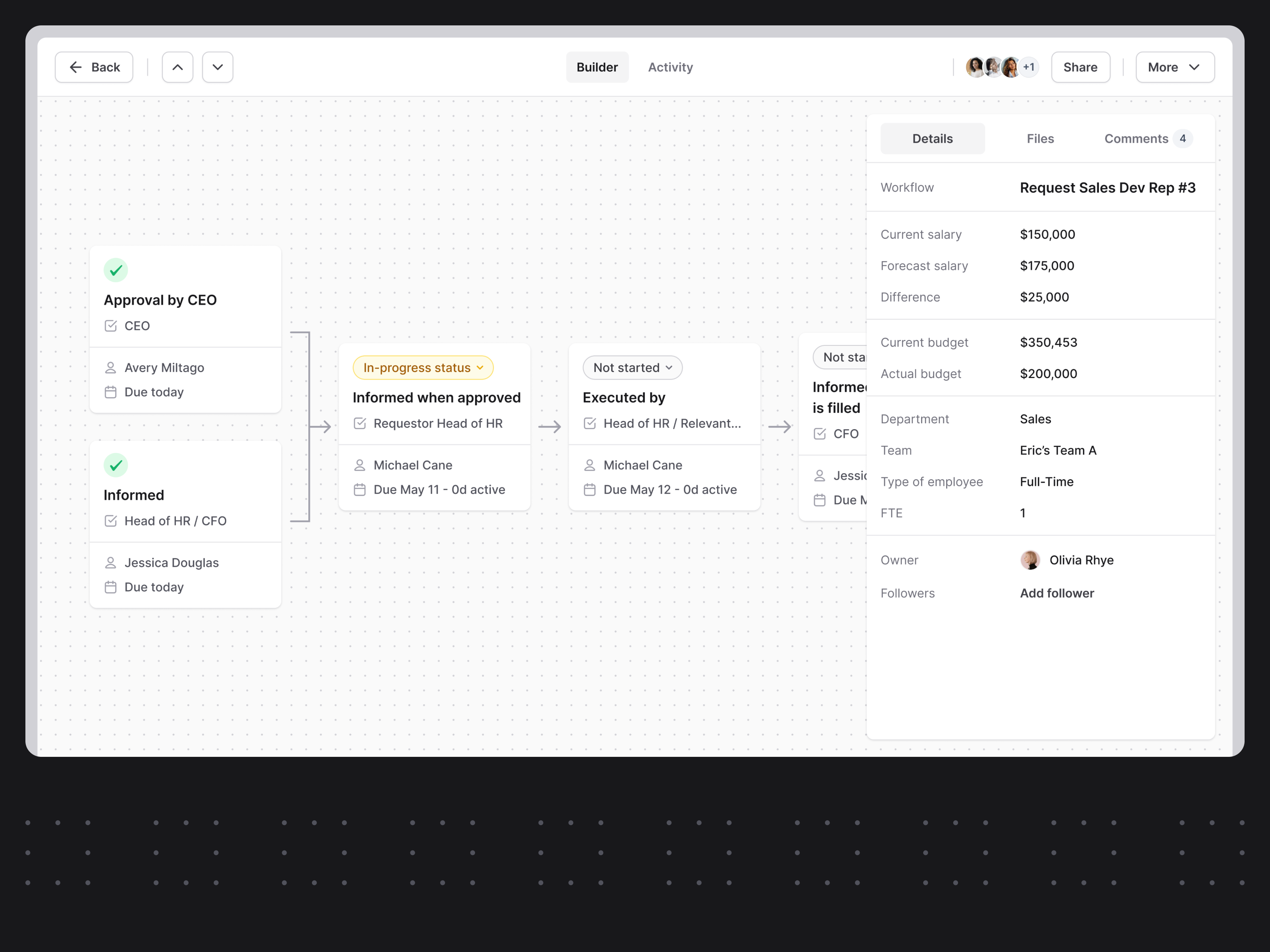The width and height of the screenshot is (1270, 952).
Task: Click the comments count badge 4
Action: click(x=1183, y=138)
